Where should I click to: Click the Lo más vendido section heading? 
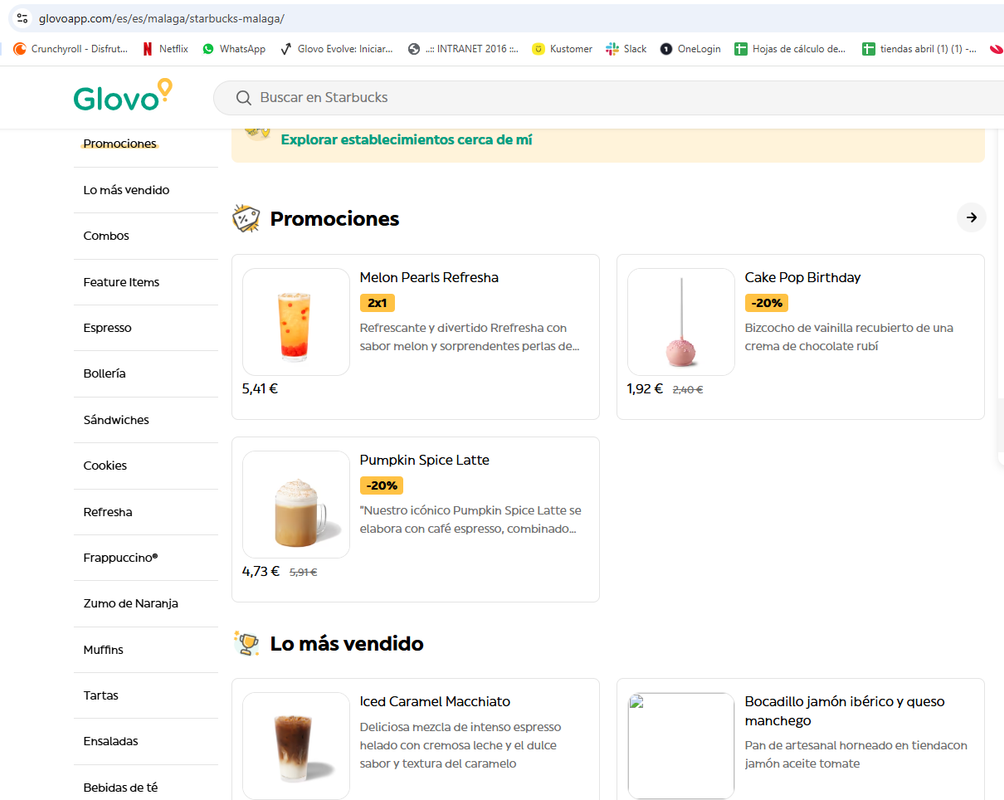(346, 643)
